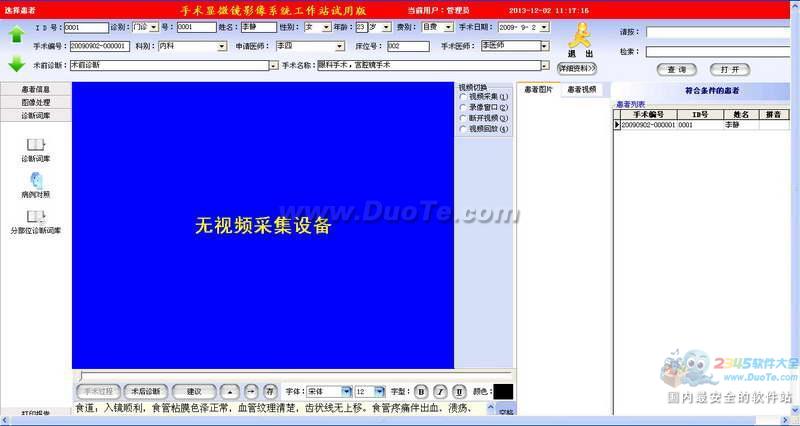Click the video playback progress slider
Screen dimensions: 800x426
coord(295,376)
